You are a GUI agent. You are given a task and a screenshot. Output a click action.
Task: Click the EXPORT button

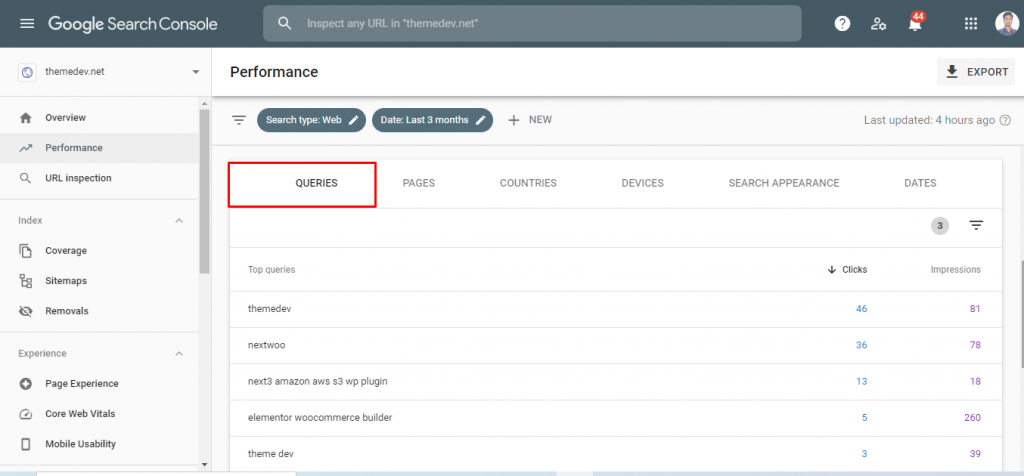976,72
